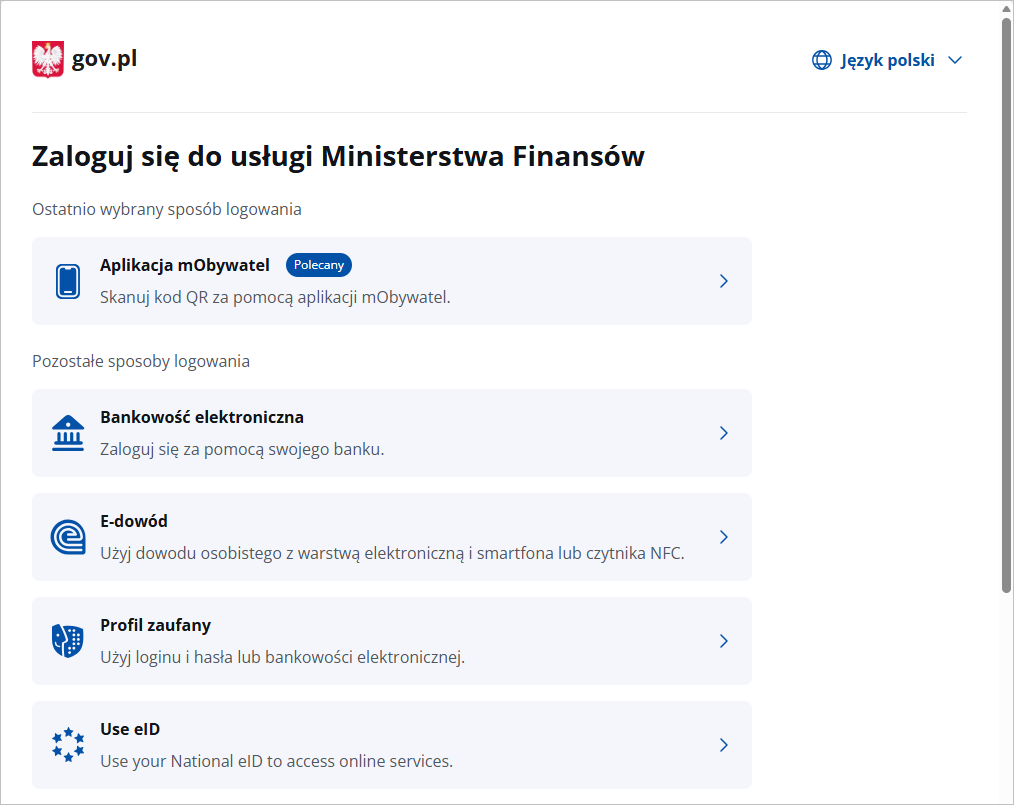Click text 'Użyj loginu i hasła lub bankowości elektronicznej.'

pos(283,658)
